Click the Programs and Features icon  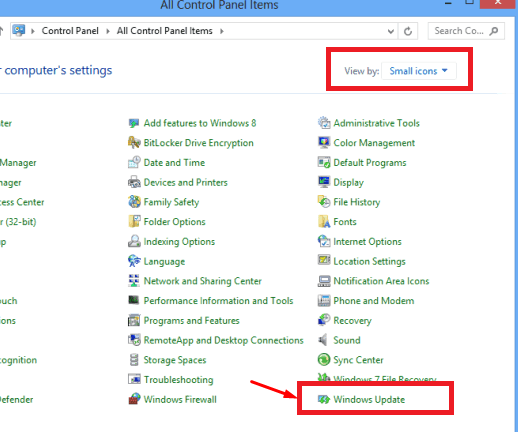(134, 321)
